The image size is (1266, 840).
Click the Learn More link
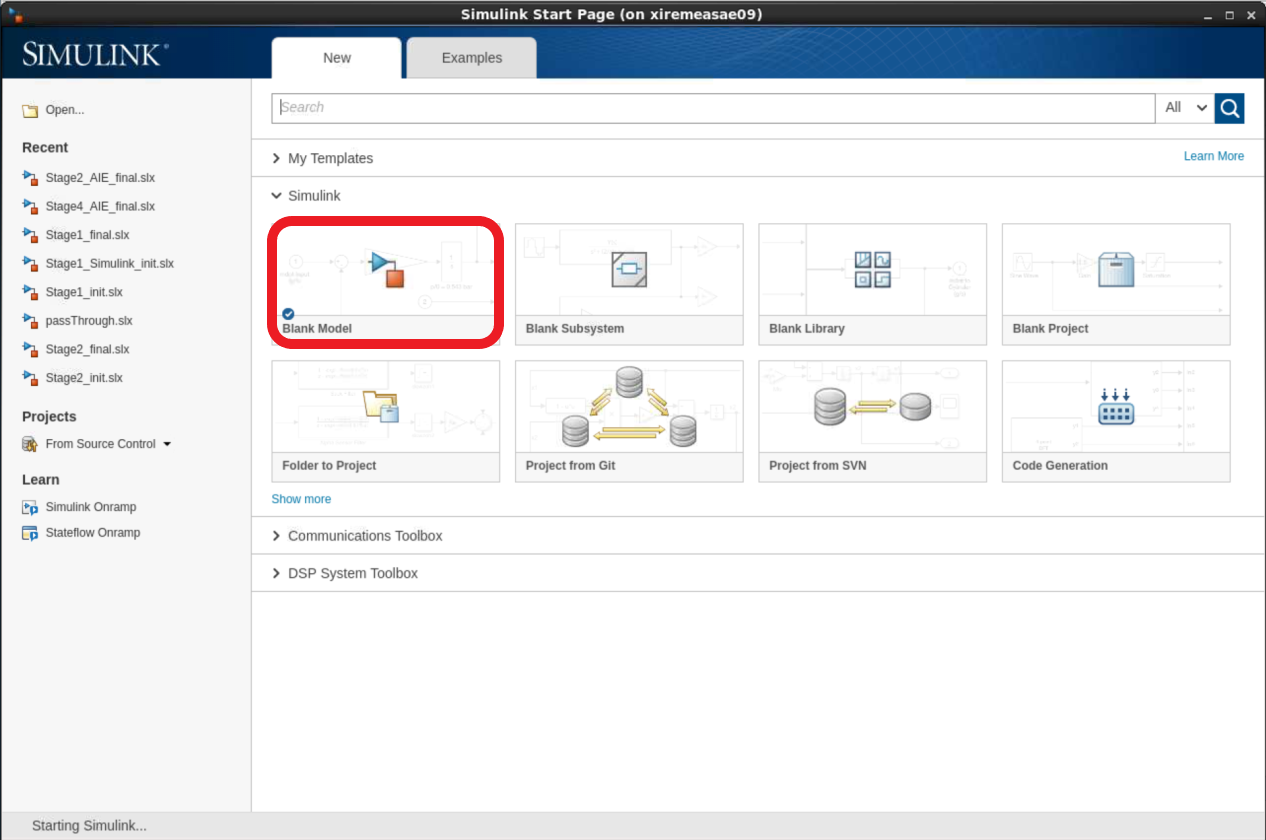tap(1213, 156)
